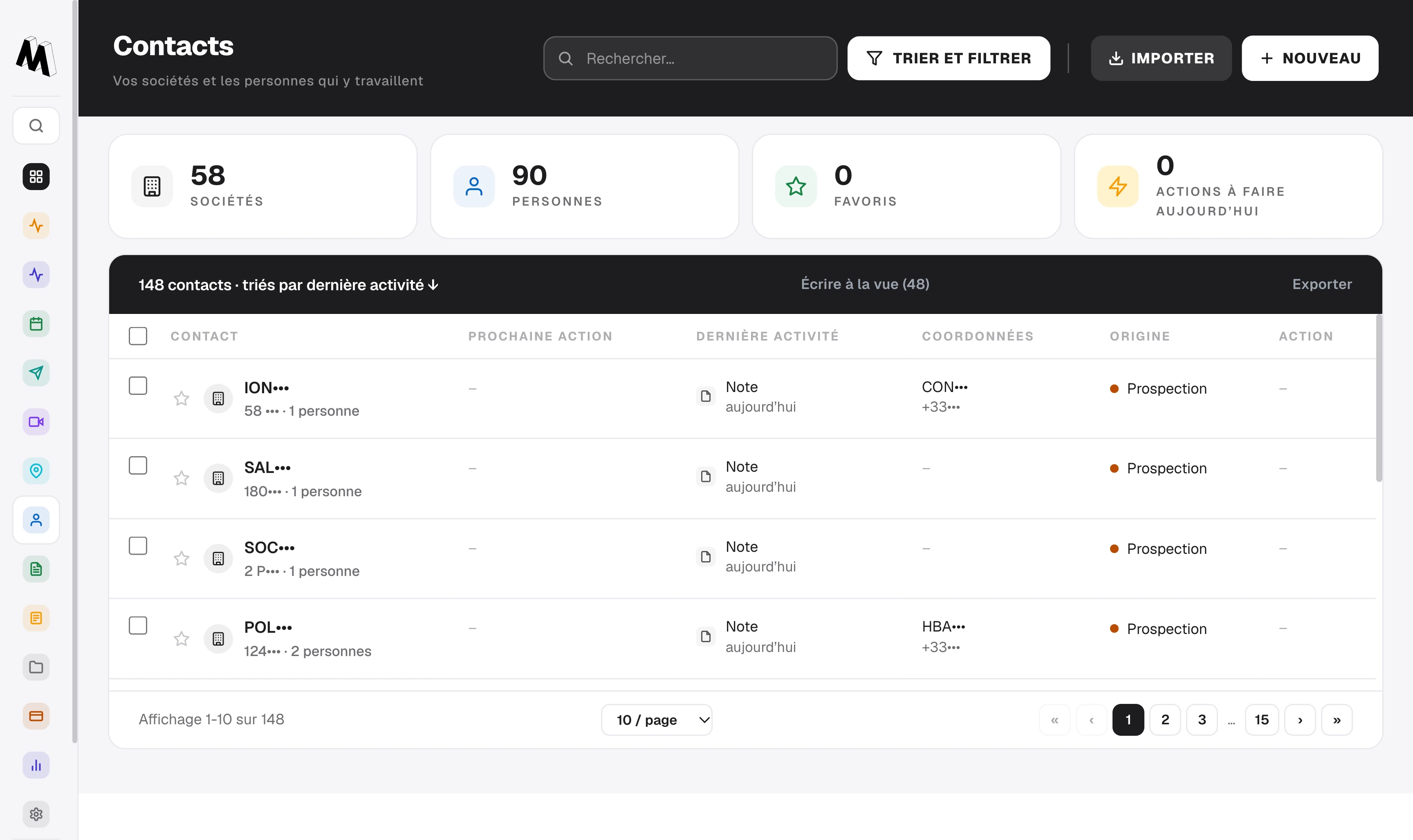Open the orange credit card sidebar icon

click(x=36, y=716)
